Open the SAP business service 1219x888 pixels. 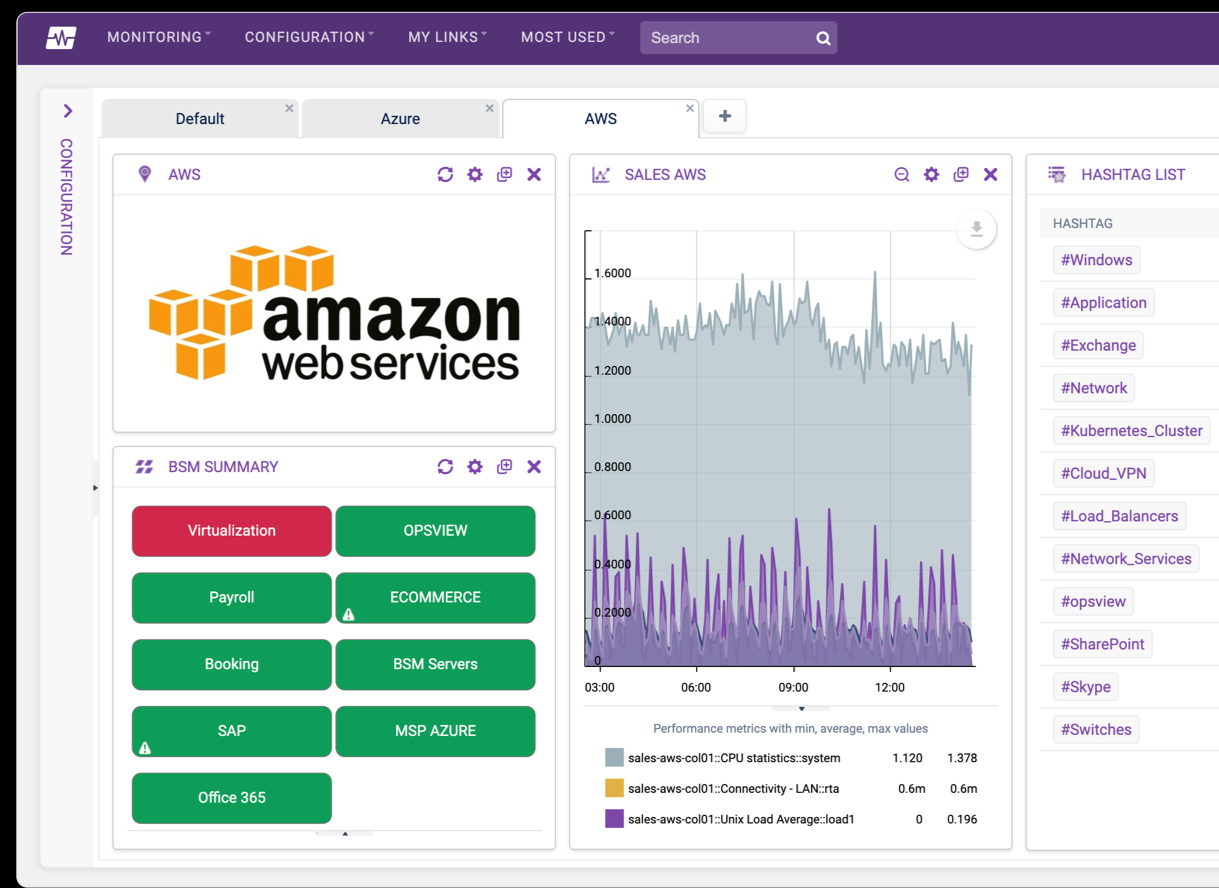coord(232,731)
